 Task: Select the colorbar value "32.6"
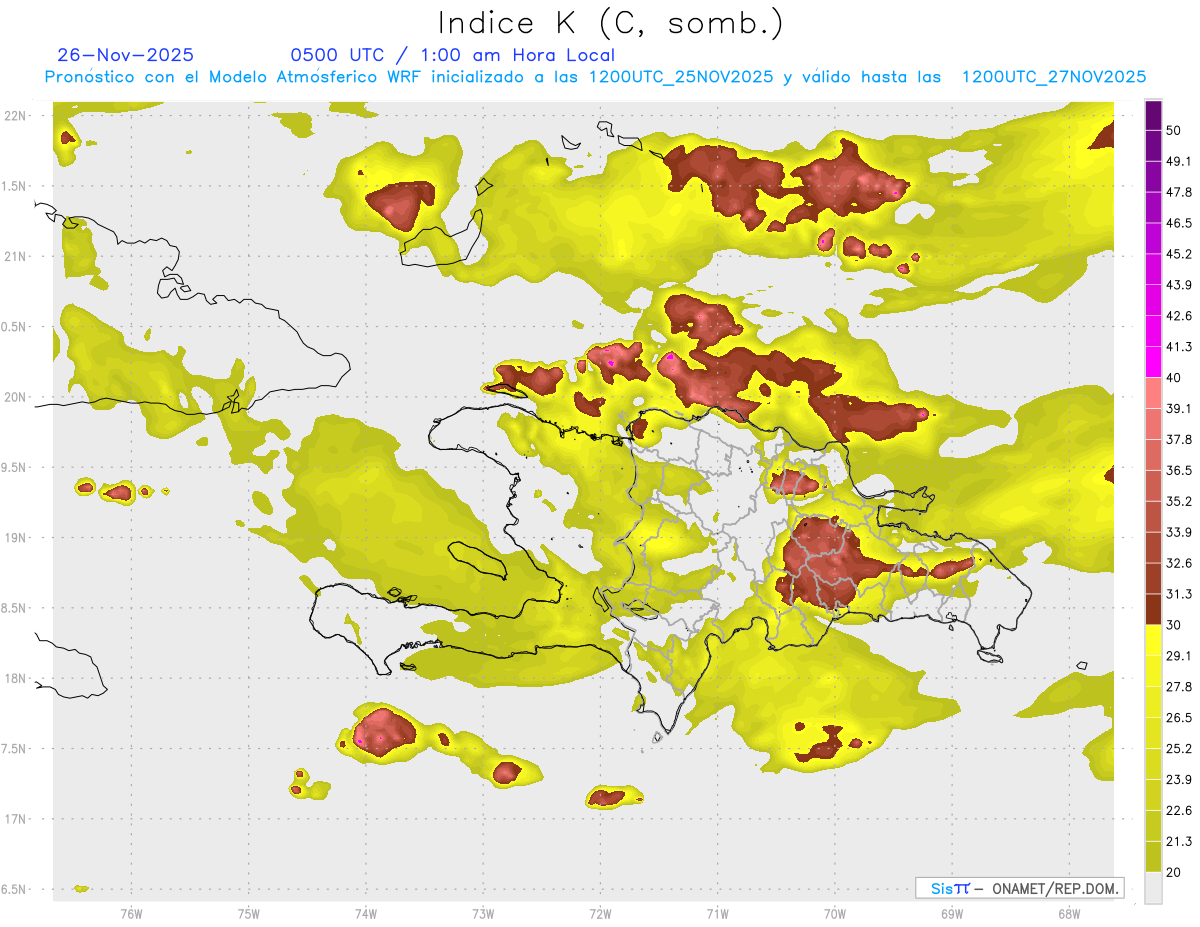click(x=1179, y=563)
